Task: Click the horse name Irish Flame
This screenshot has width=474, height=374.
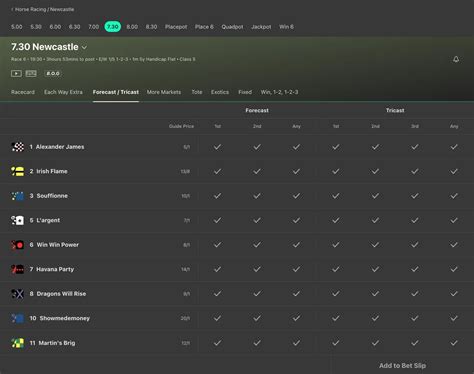Action: point(52,171)
